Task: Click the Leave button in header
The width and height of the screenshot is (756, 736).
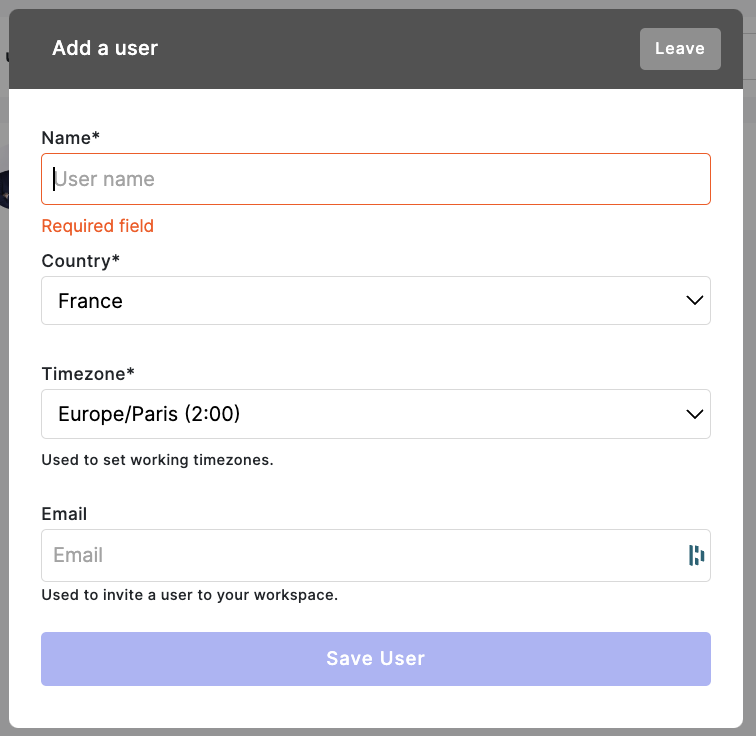Action: tap(680, 49)
